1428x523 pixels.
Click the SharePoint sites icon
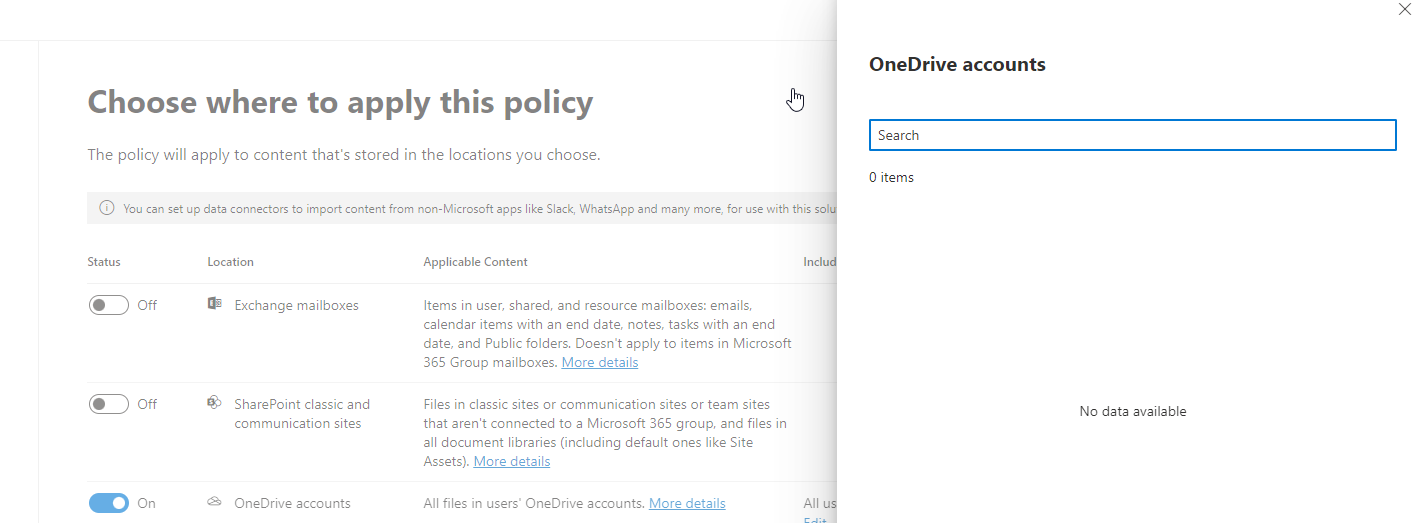point(214,403)
